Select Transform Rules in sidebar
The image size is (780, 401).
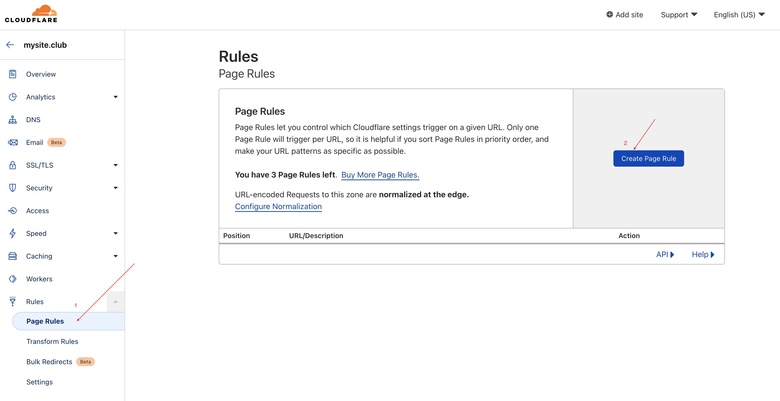tap(52, 342)
